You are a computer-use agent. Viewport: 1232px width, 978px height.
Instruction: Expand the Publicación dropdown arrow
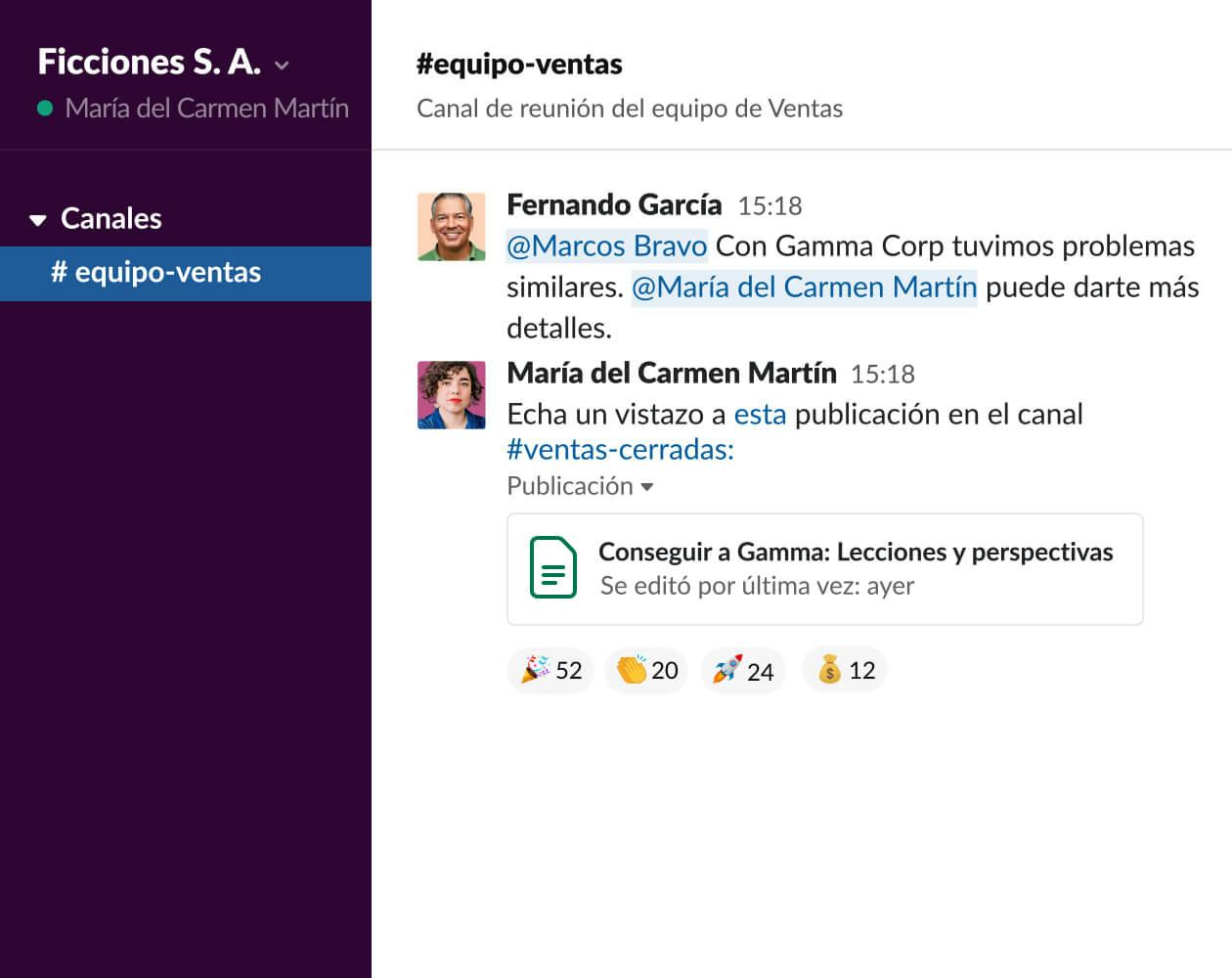646,487
